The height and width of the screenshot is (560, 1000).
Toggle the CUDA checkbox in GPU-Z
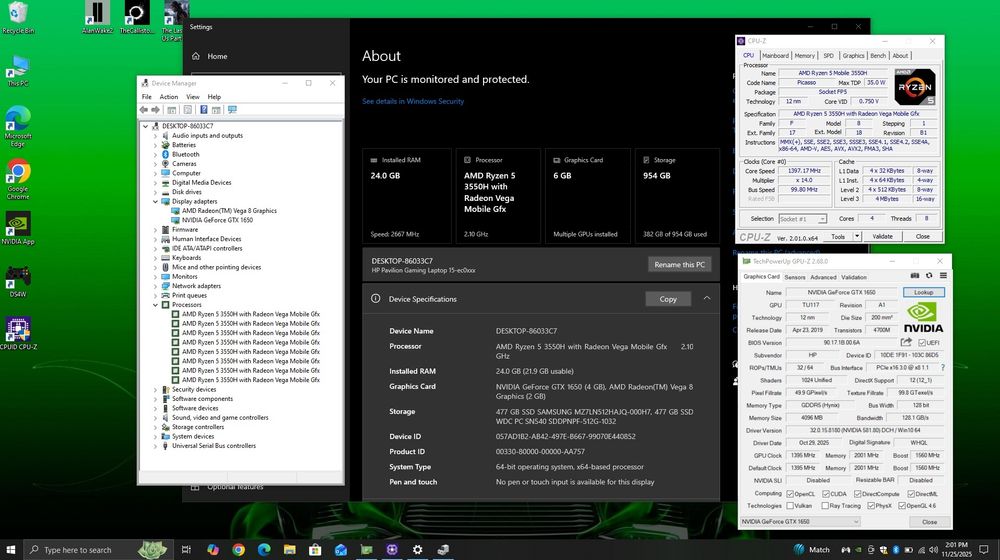click(826, 494)
